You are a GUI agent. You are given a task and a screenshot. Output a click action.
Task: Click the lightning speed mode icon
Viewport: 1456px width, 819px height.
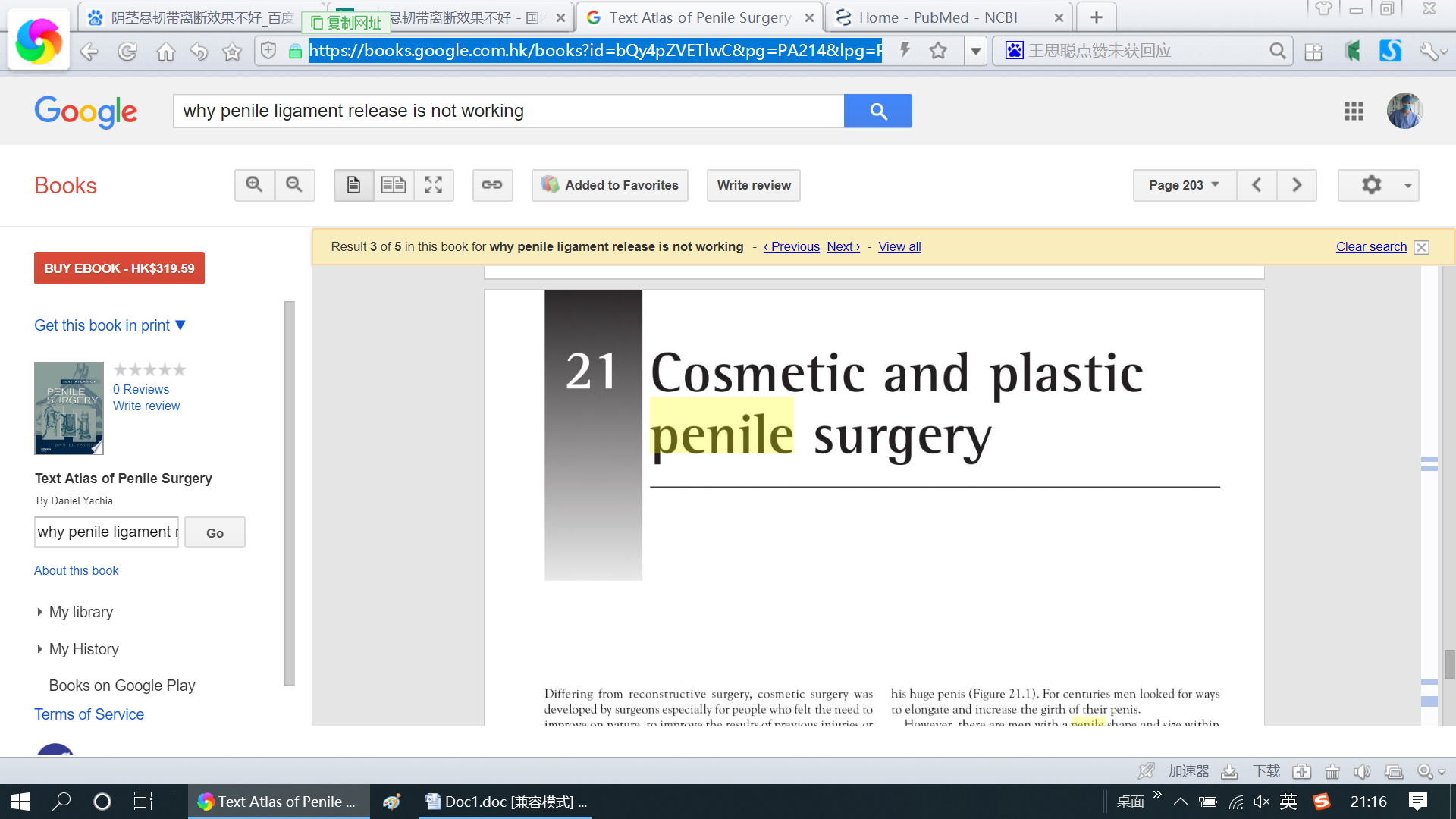click(905, 51)
